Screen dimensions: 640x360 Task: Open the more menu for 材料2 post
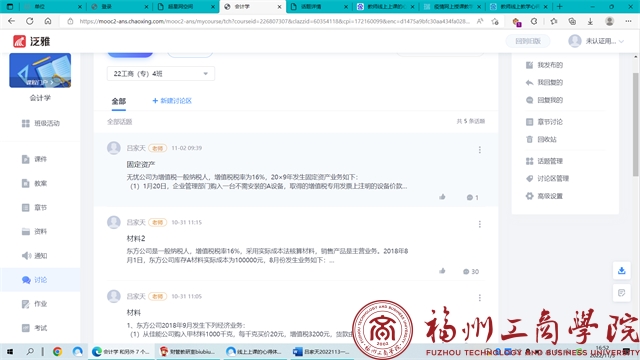pyautogui.click(x=480, y=224)
